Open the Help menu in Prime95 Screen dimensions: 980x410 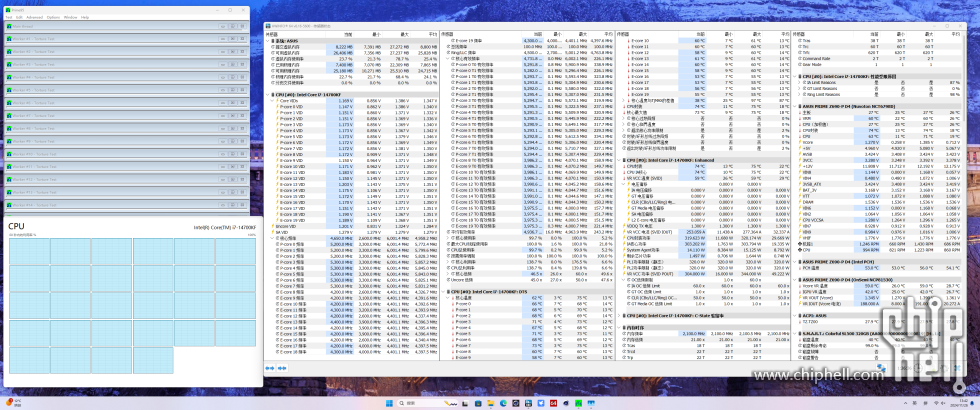click(85, 17)
